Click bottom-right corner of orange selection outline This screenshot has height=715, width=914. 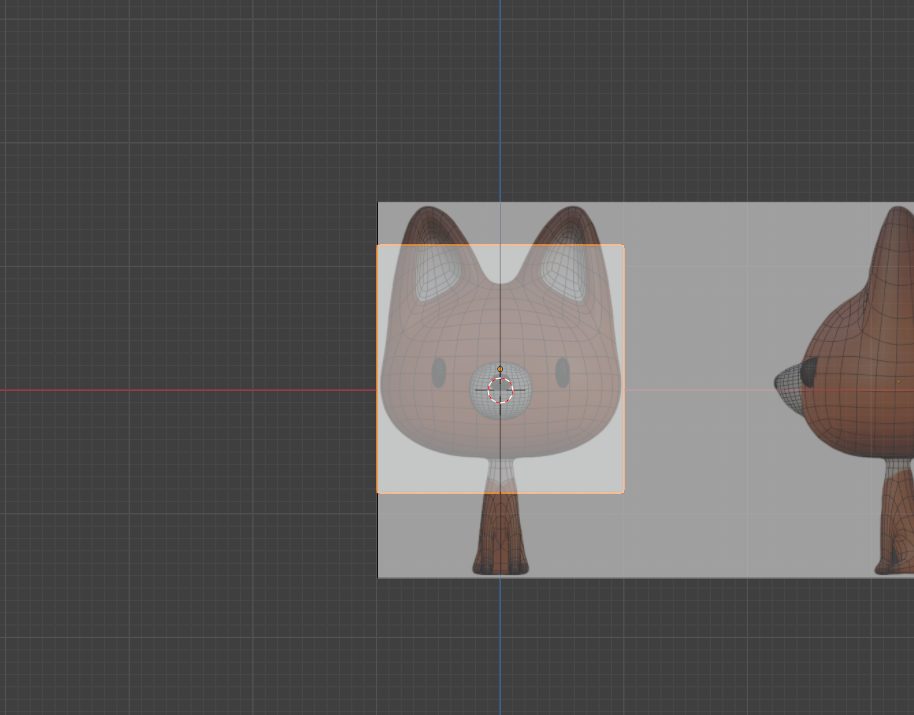(624, 492)
